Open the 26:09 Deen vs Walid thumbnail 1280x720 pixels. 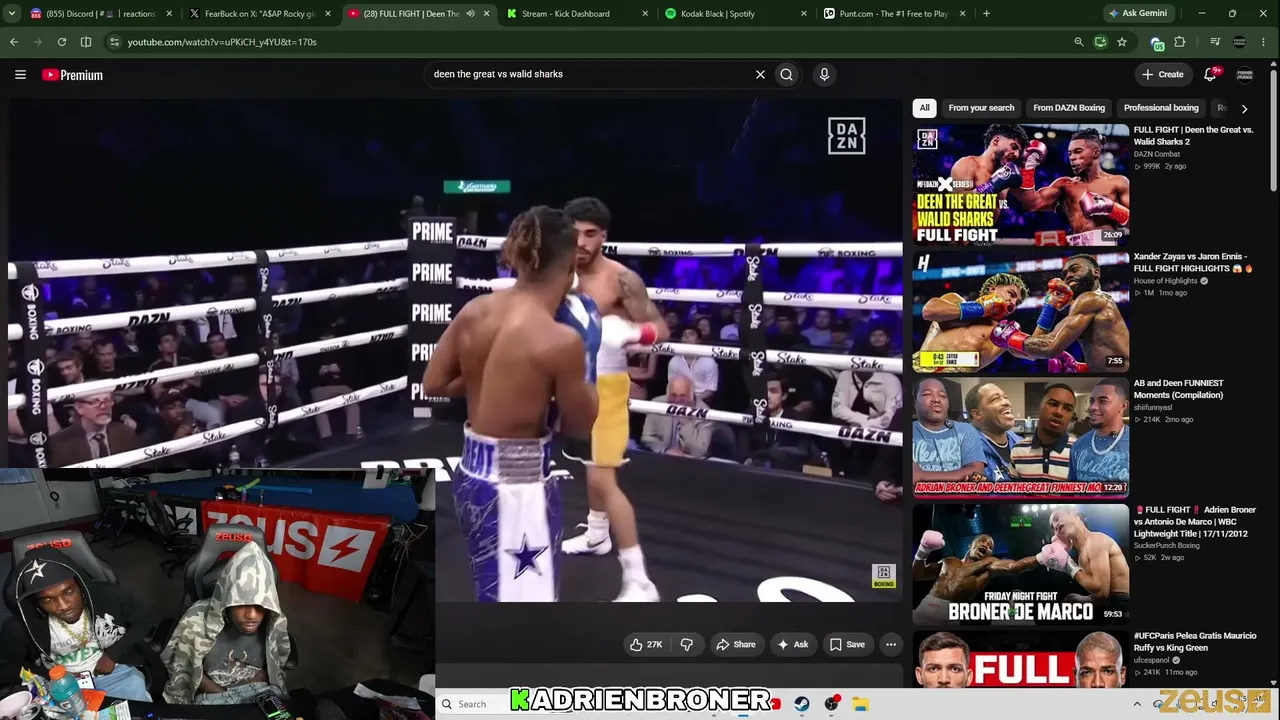coord(1020,184)
